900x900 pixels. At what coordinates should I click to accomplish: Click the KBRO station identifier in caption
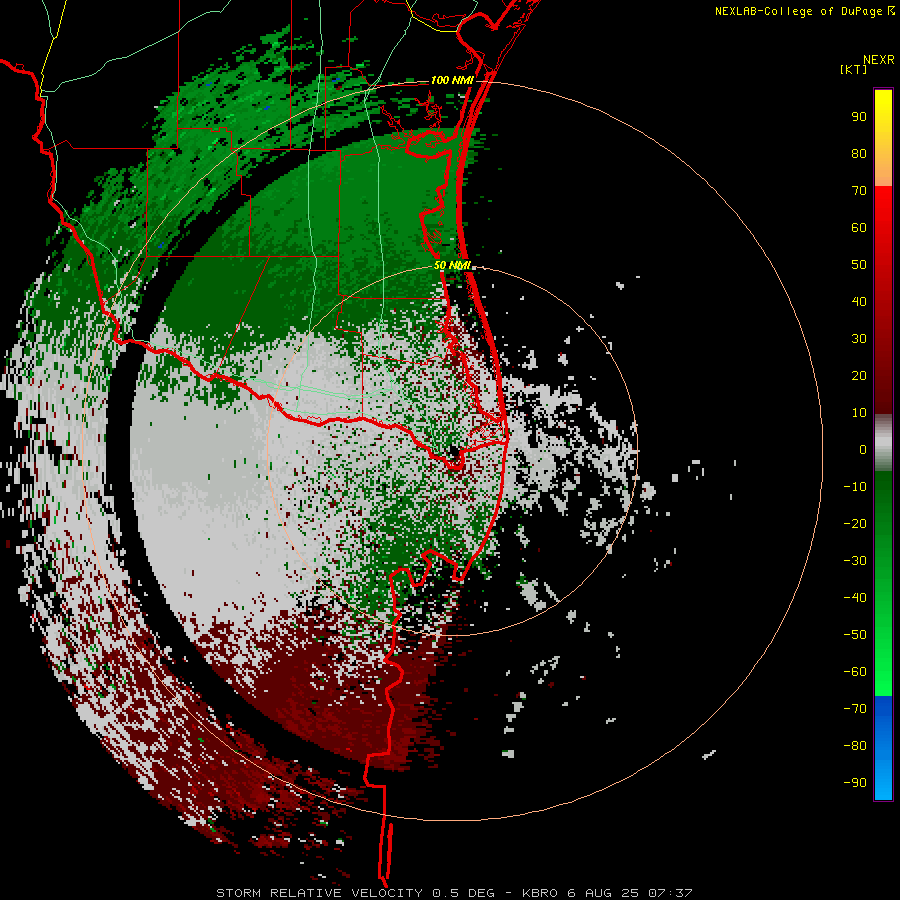(540, 893)
